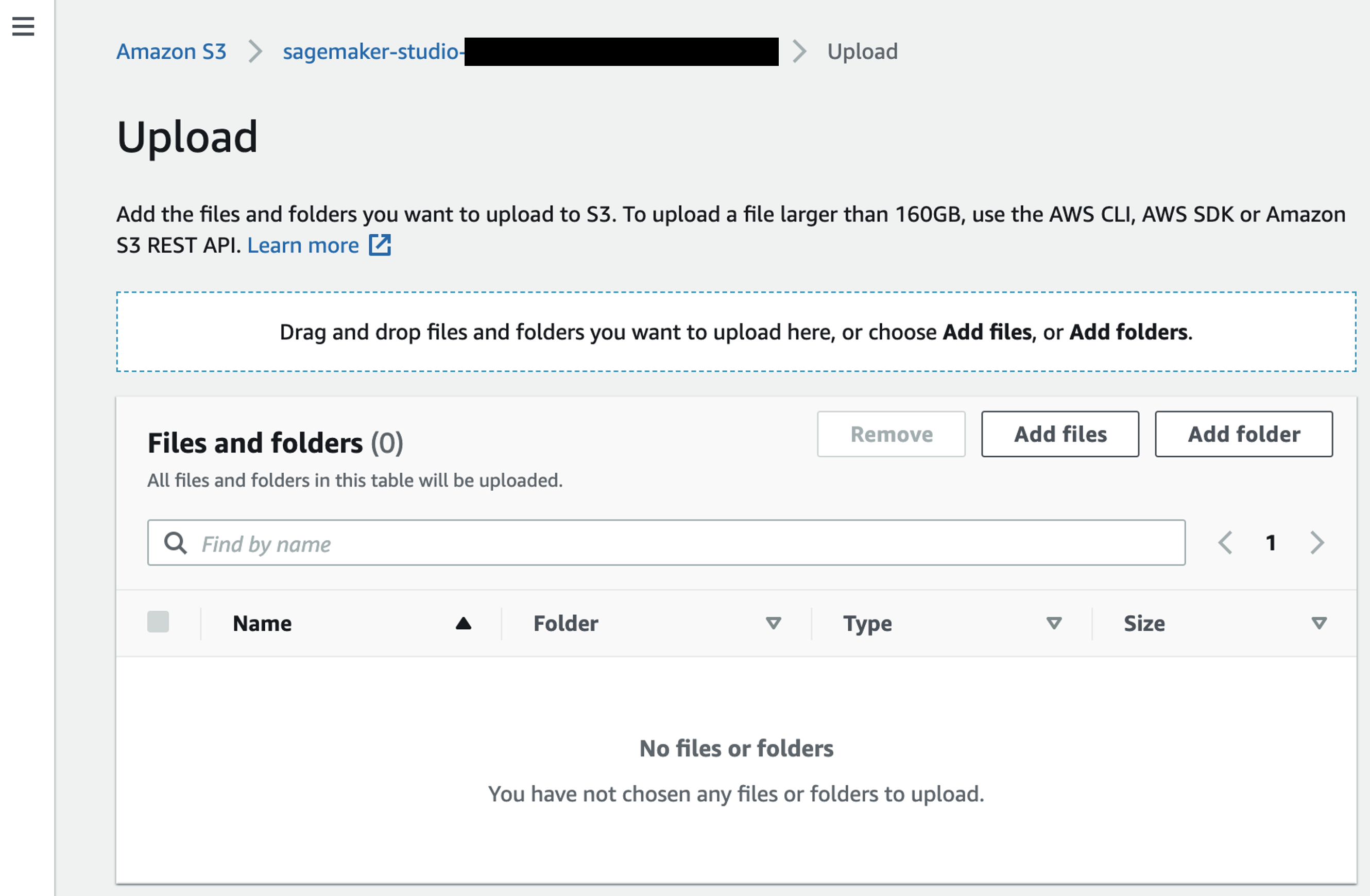
Task: Go to previous page of files table
Action: click(x=1225, y=543)
